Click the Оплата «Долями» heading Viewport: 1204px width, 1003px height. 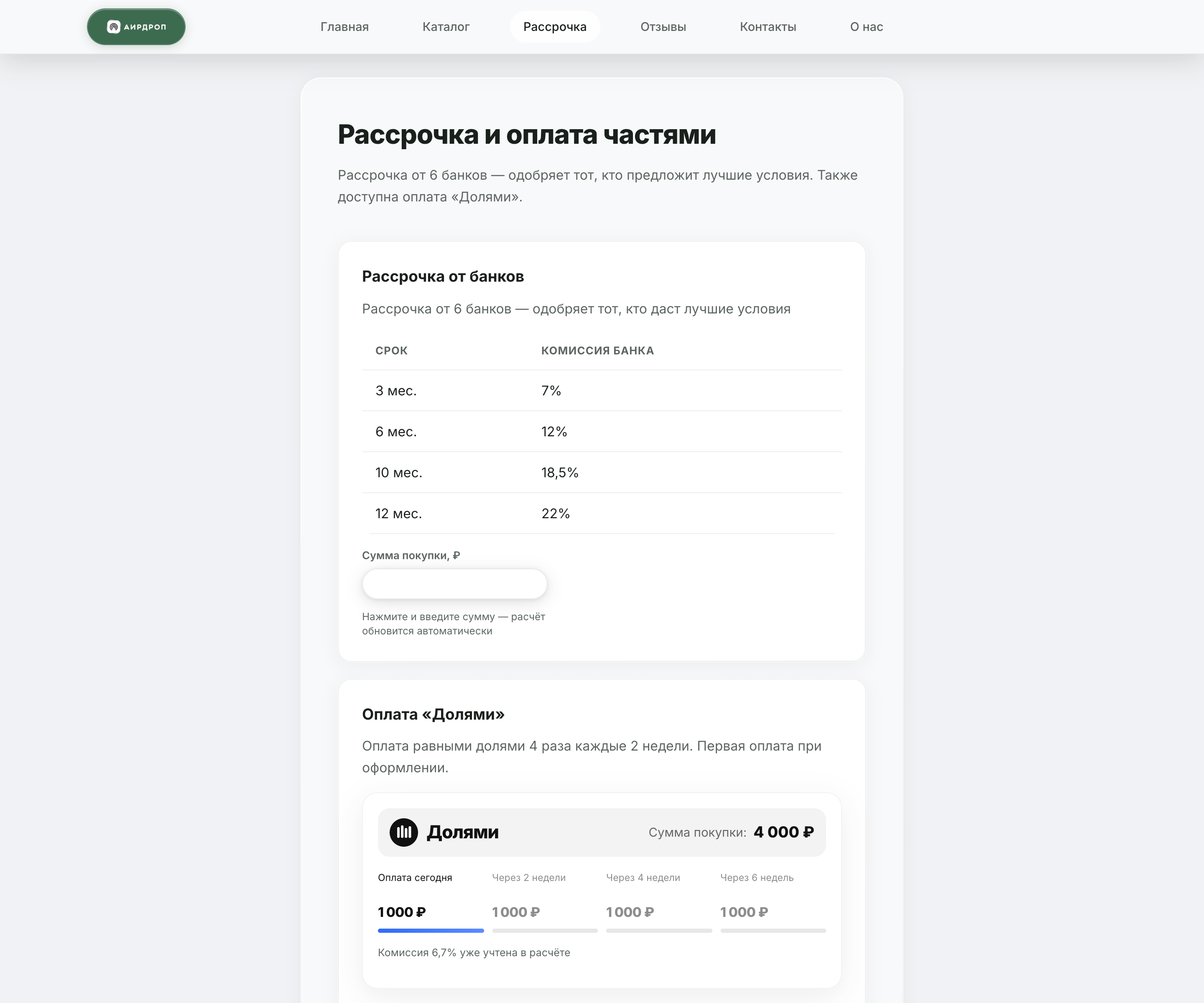(434, 715)
